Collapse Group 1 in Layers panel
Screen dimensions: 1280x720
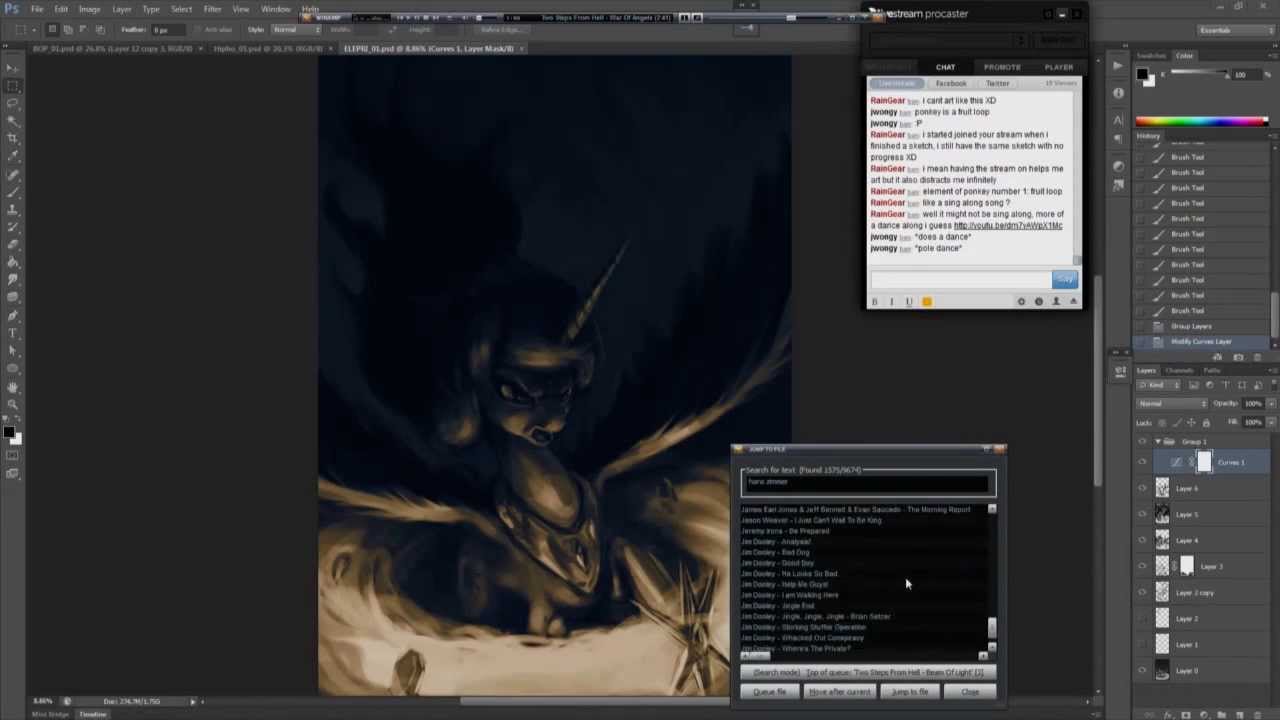(x=1158, y=441)
